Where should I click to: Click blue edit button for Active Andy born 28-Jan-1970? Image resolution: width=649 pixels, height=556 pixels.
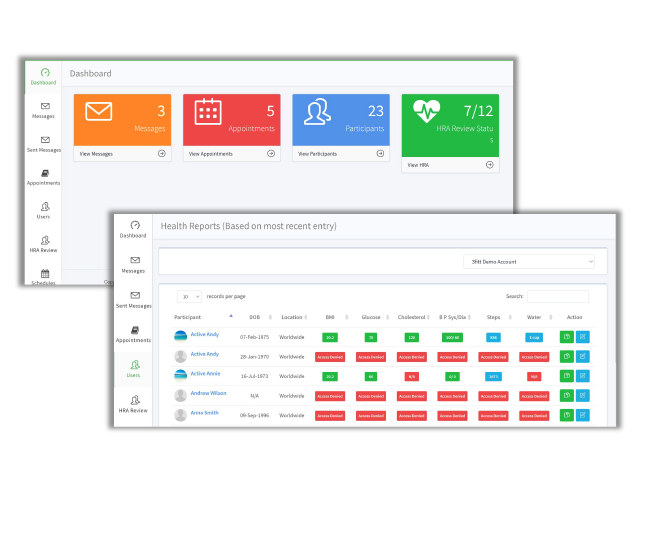583,356
